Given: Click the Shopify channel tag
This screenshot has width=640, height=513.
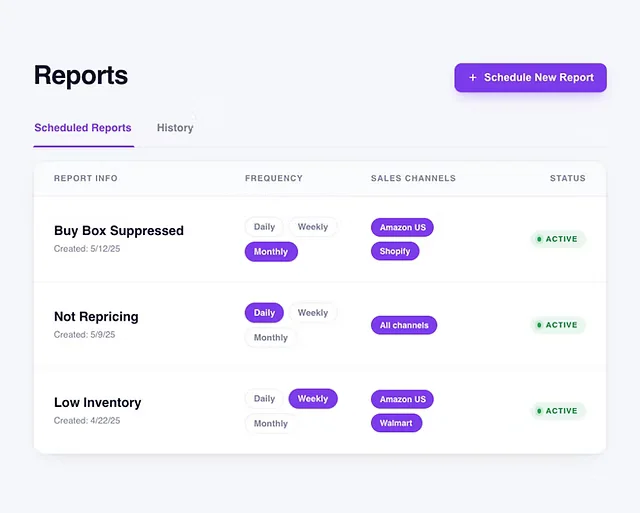Looking at the screenshot, I should pyautogui.click(x=395, y=251).
